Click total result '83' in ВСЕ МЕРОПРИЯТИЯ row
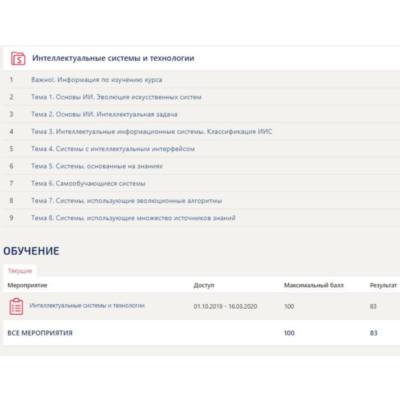Viewport: 400px width, 400px height. [373, 333]
